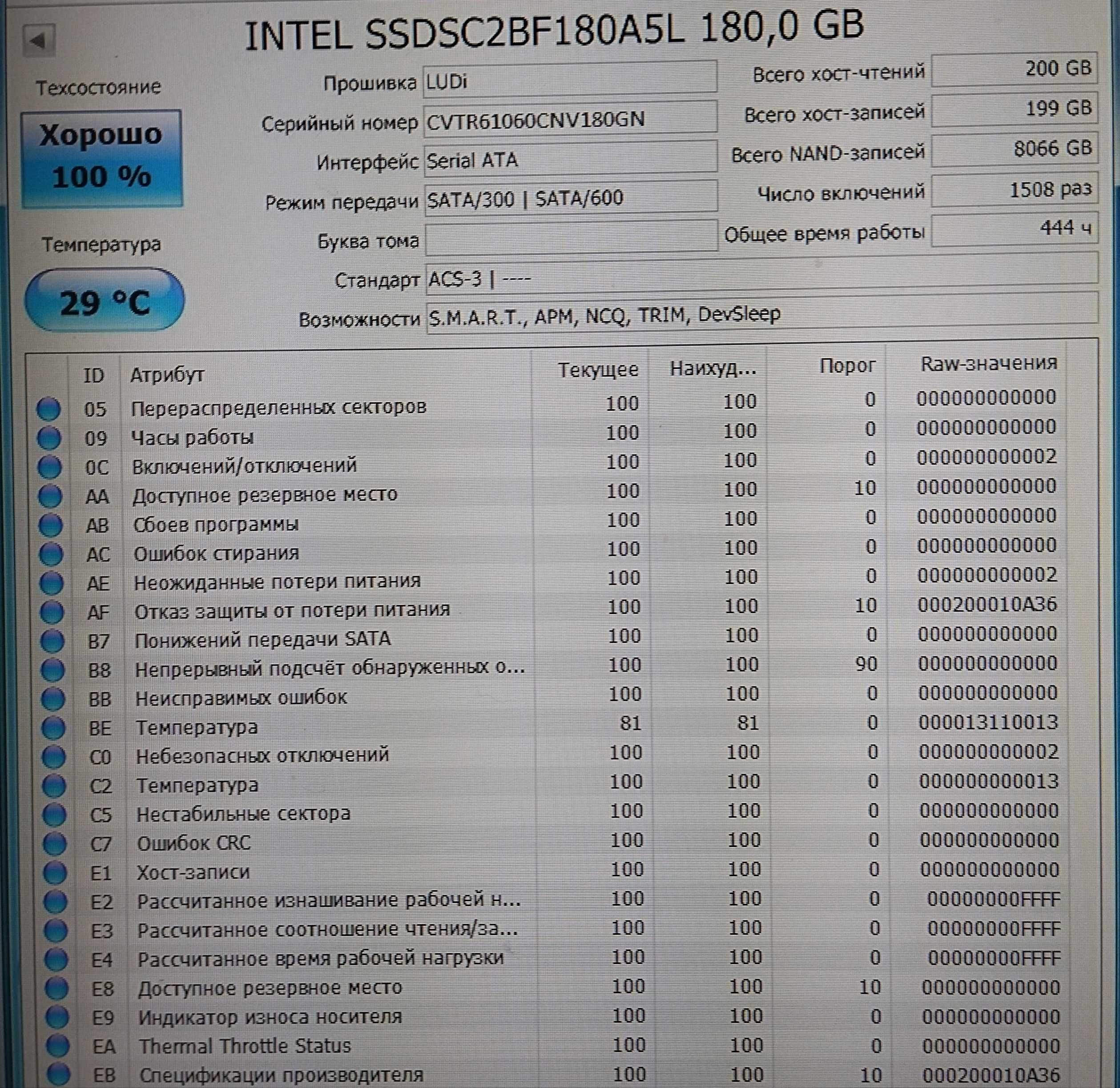This screenshot has height=1088, width=1120.
Task: Click the status circle for attribute 0C
Action: click(50, 467)
